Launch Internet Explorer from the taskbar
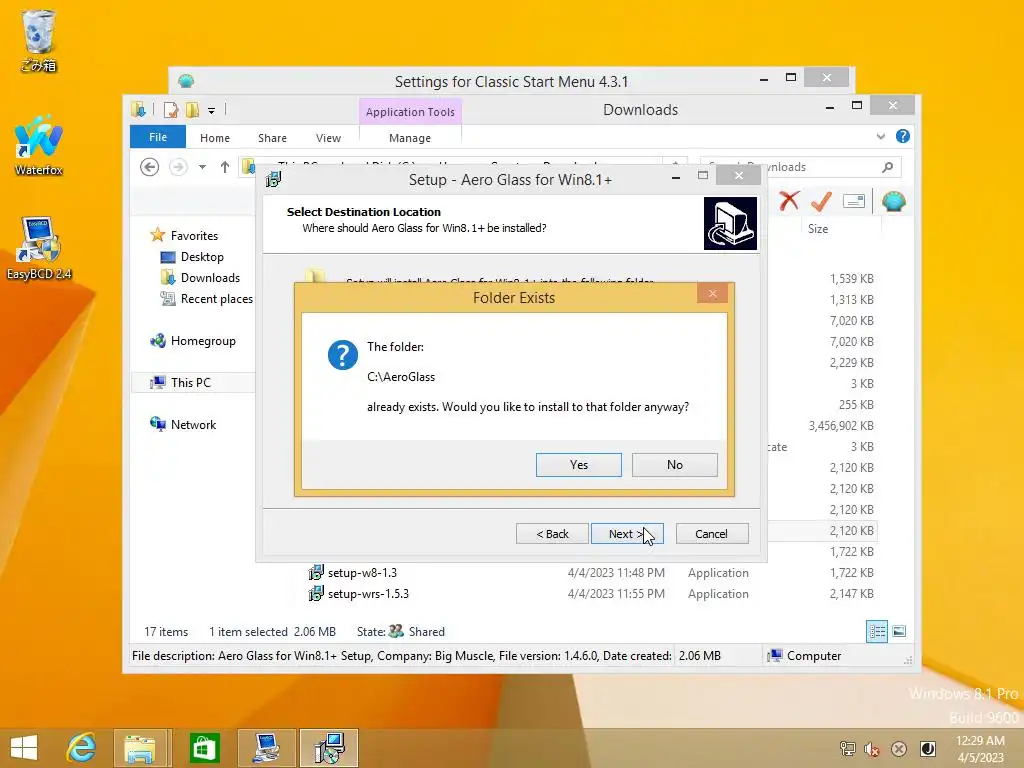Viewport: 1024px width, 768px height. [82, 748]
